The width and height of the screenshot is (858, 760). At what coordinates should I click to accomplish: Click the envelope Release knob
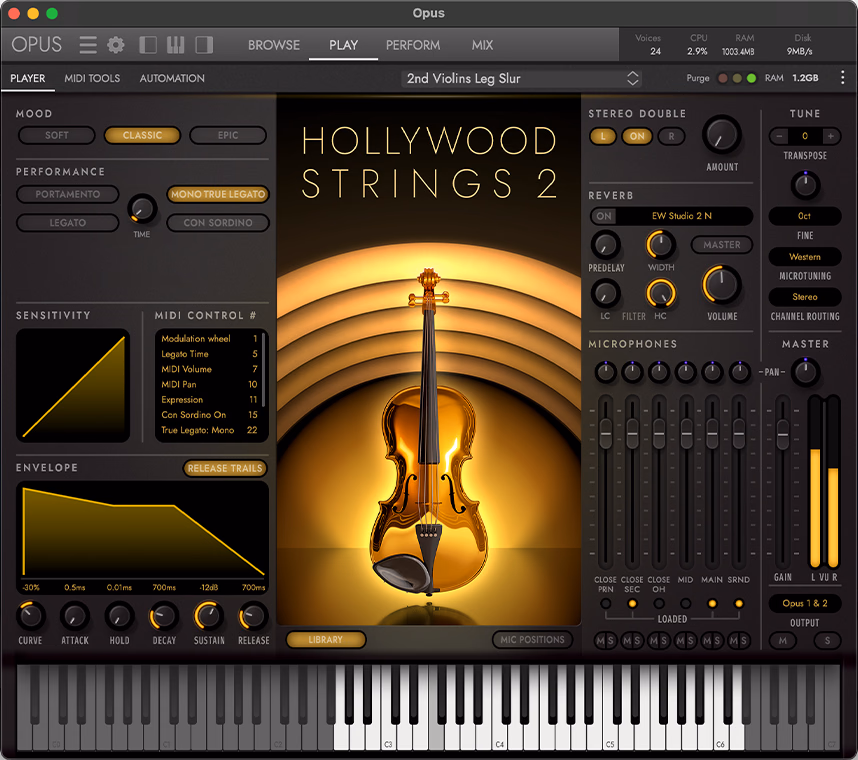coord(253,616)
